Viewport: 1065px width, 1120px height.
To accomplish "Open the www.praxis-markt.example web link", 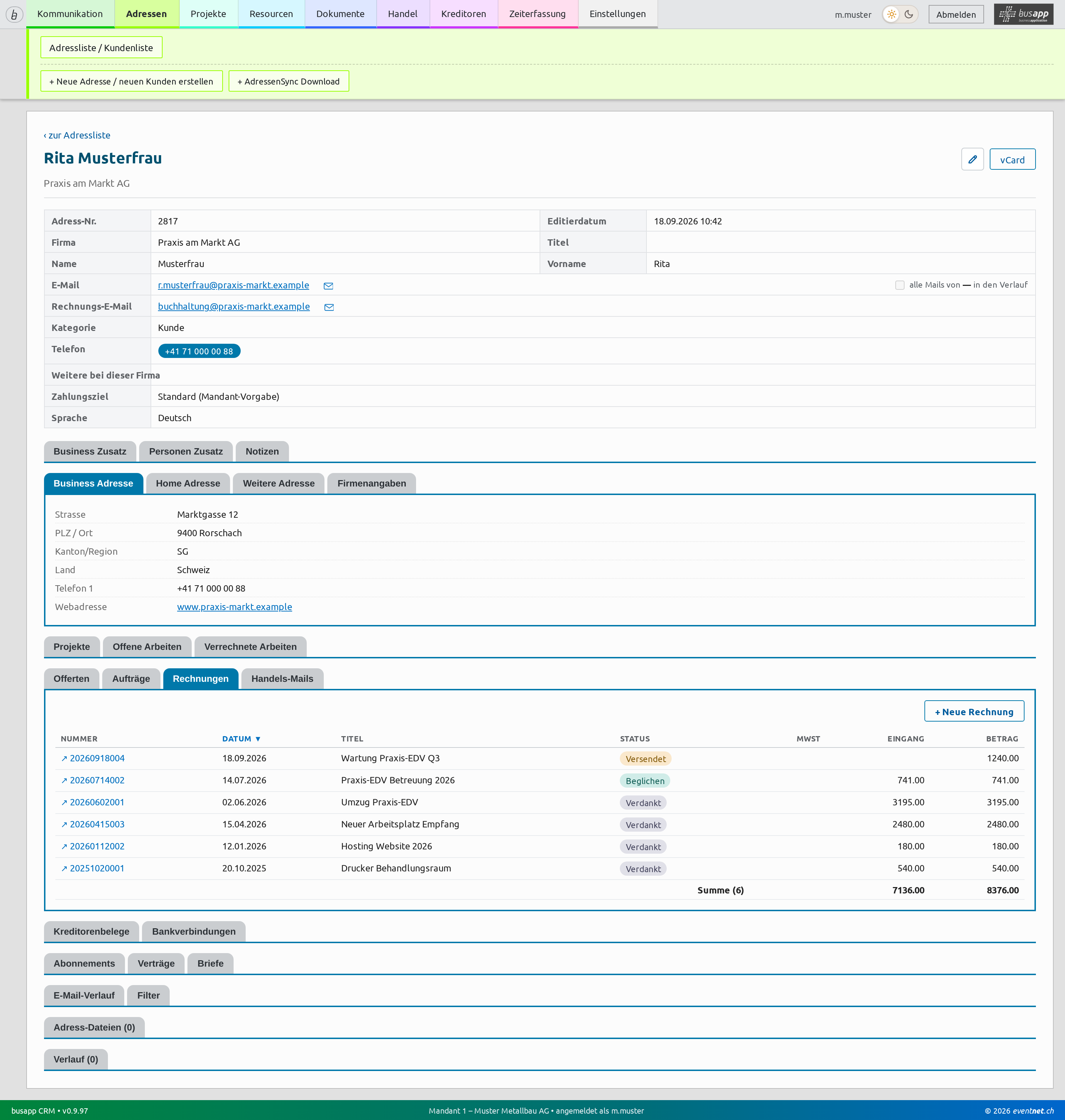I will pos(234,607).
